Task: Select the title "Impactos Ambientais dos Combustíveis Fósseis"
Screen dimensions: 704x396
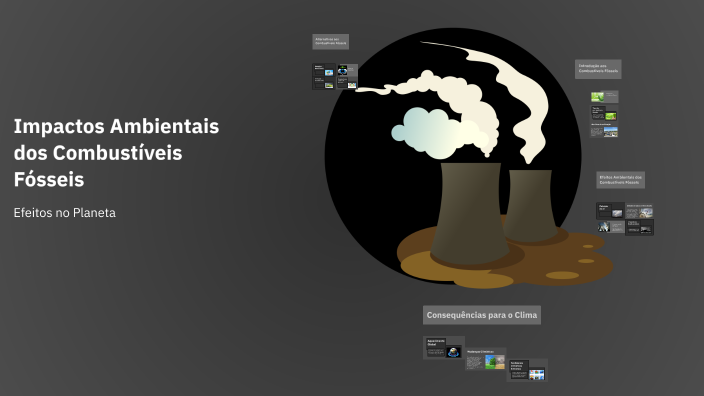Action: tap(116, 153)
